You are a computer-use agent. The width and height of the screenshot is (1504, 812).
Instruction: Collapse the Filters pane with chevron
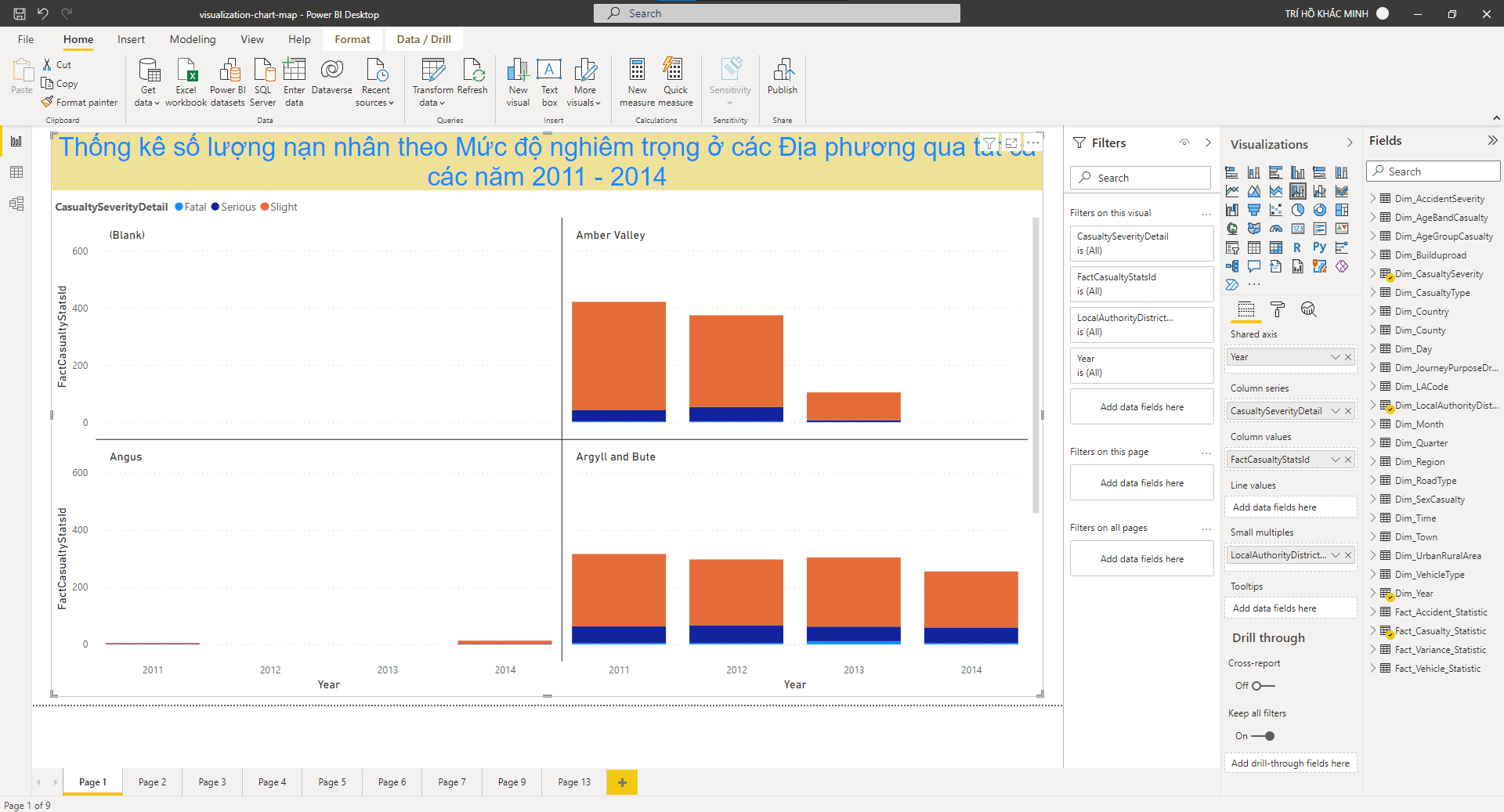pos(1208,143)
